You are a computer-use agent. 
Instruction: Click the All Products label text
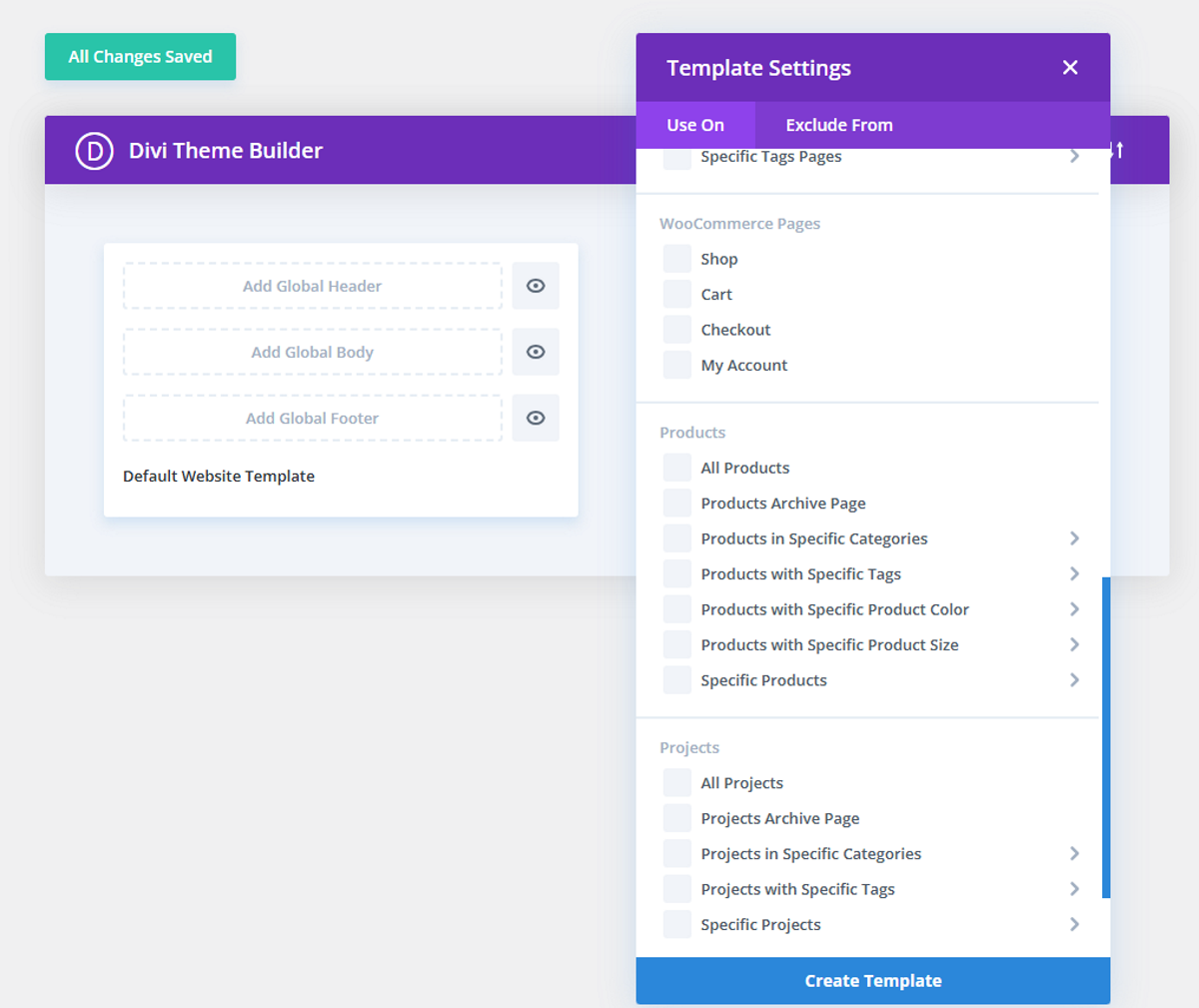(x=745, y=468)
